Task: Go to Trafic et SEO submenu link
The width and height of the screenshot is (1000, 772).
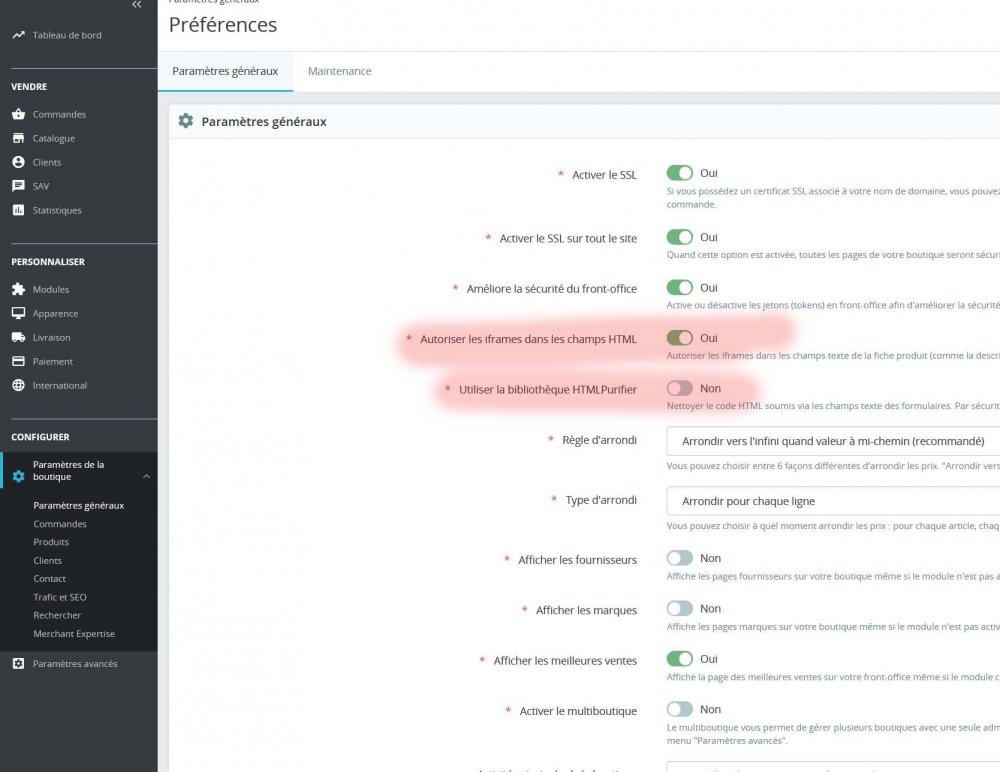Action: pyautogui.click(x=60, y=597)
